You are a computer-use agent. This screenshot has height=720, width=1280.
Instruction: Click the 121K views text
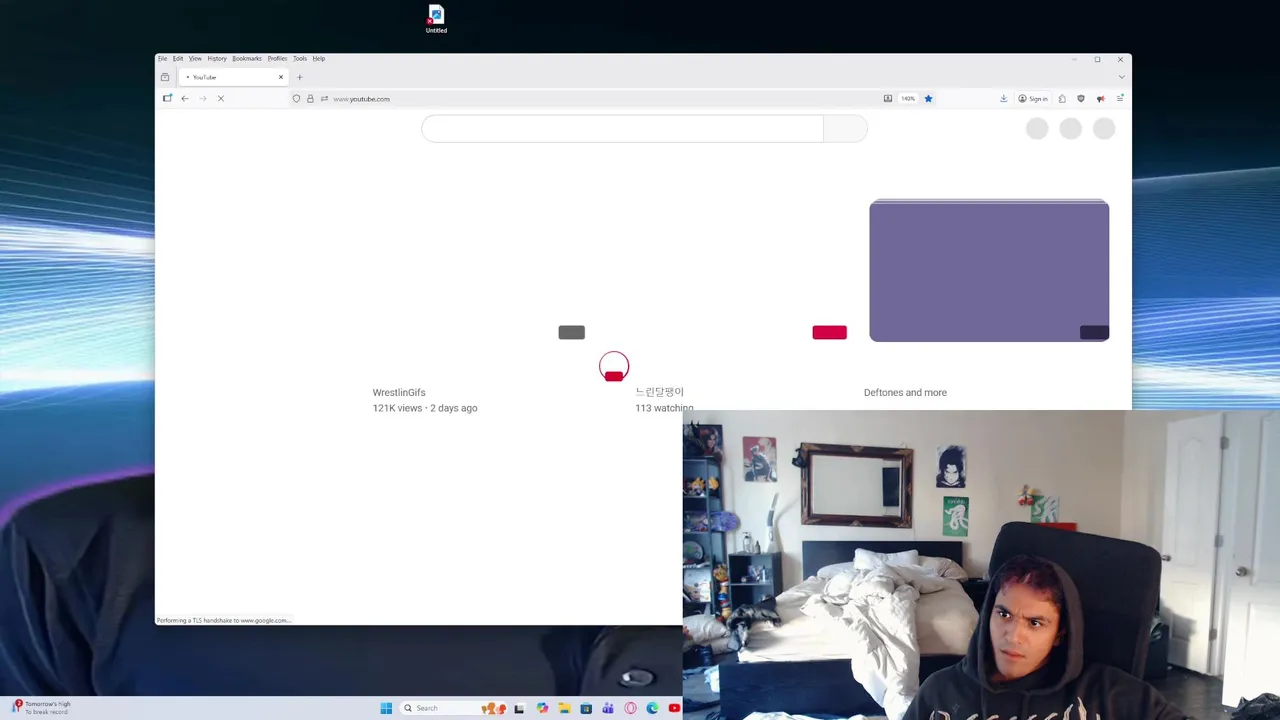pos(397,408)
